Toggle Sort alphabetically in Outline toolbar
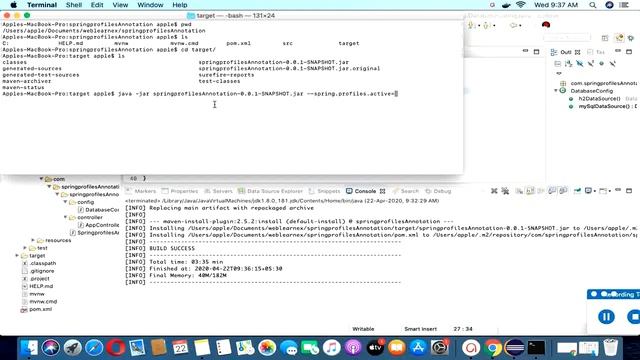The width and height of the screenshot is (640, 360). 569,64
